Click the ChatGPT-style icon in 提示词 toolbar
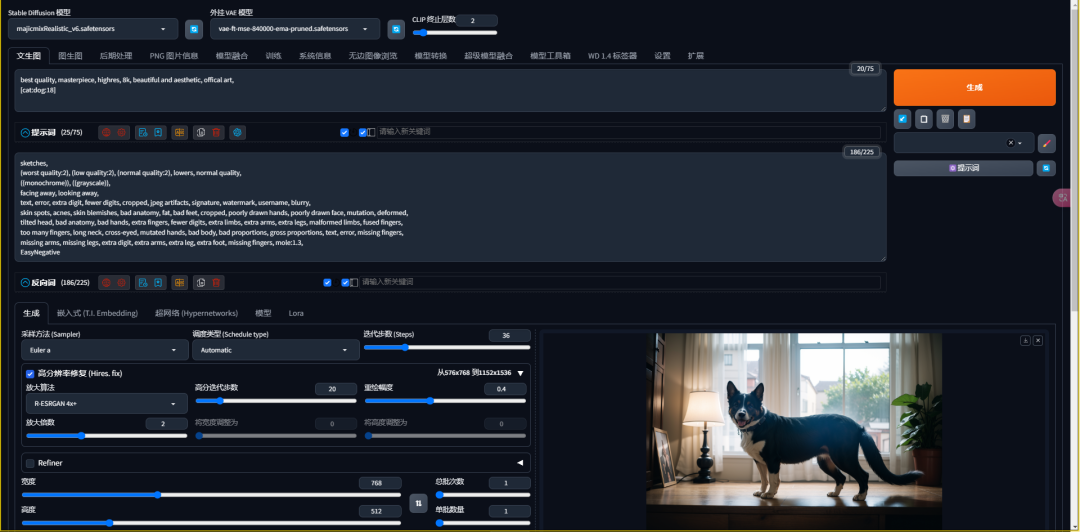Image resolution: width=1080 pixels, height=532 pixels. point(238,132)
